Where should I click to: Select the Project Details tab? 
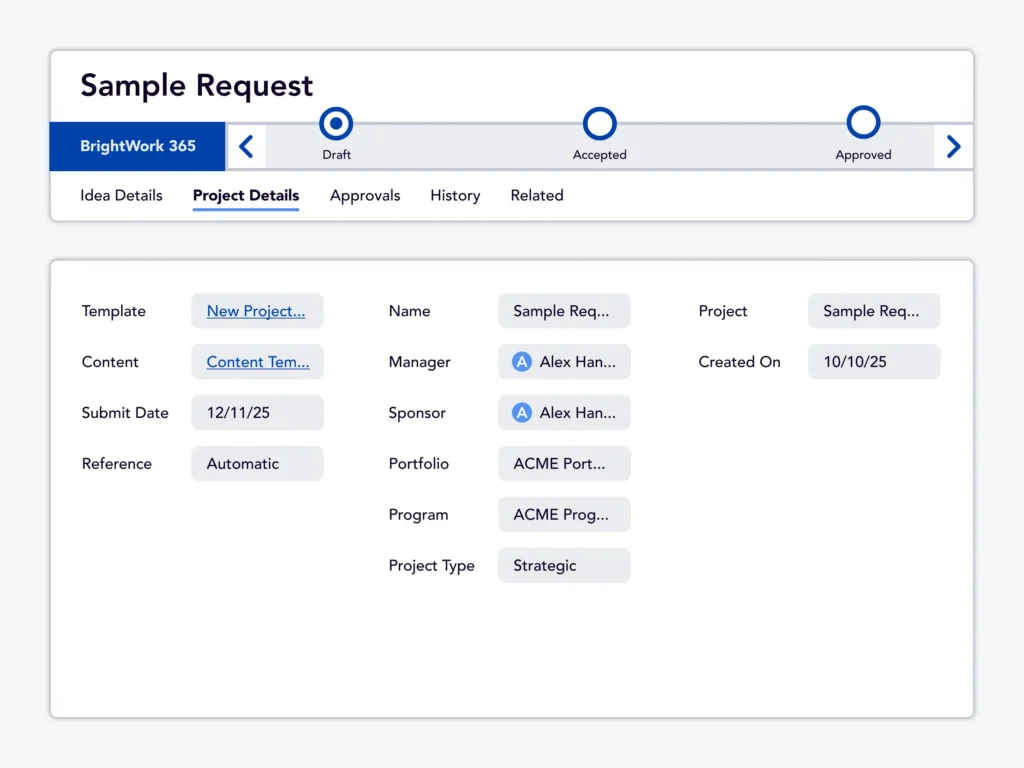(245, 195)
